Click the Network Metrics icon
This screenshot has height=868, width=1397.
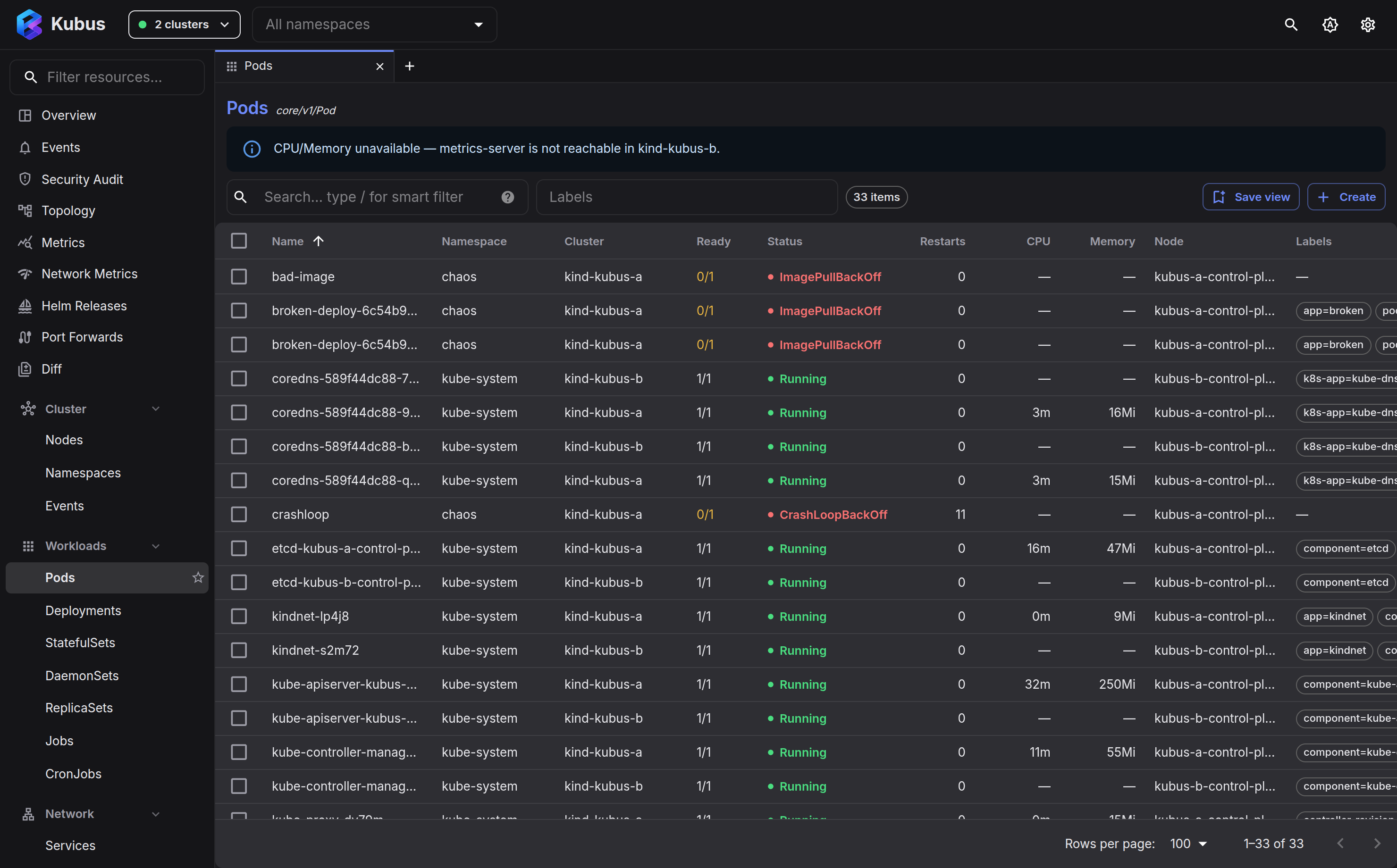coord(25,274)
